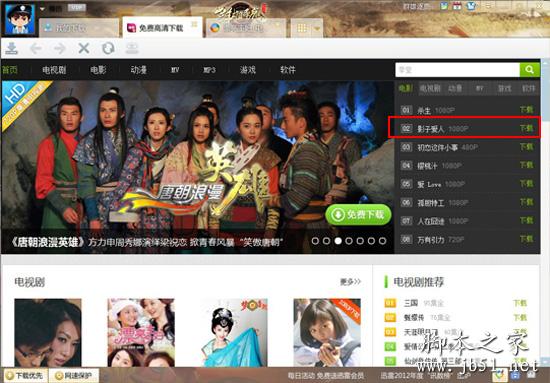Open the user avatar with police cartoon
550x383 pixels.
point(19,19)
